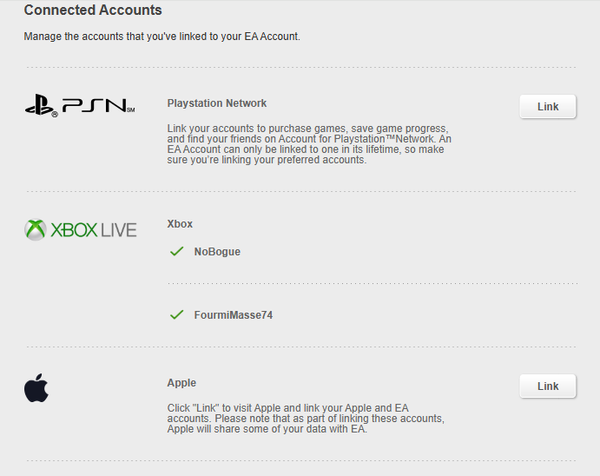Image resolution: width=600 pixels, height=476 pixels.
Task: Link the Playstation Network account
Action: (x=547, y=106)
